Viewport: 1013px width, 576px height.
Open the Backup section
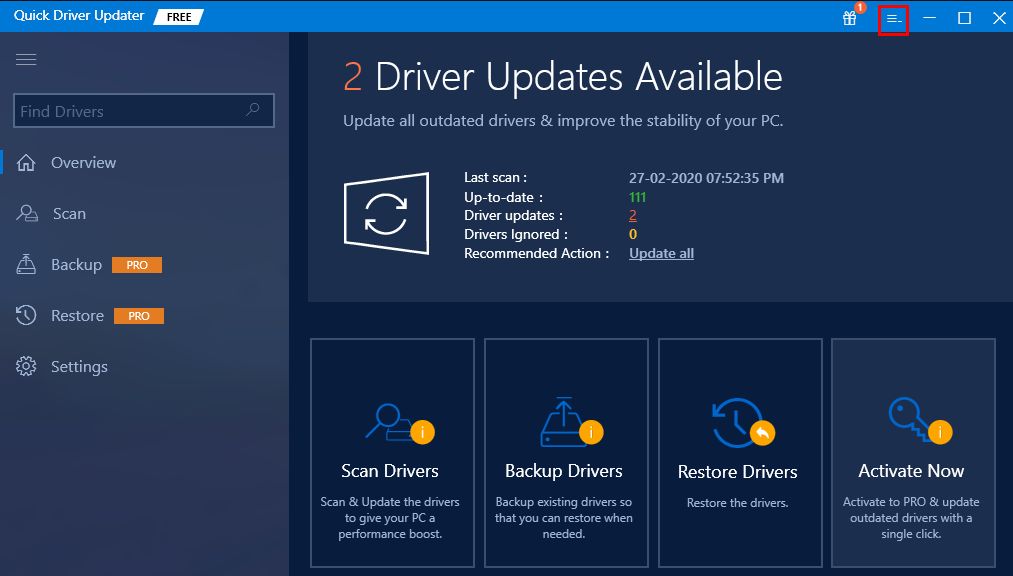(x=76, y=265)
